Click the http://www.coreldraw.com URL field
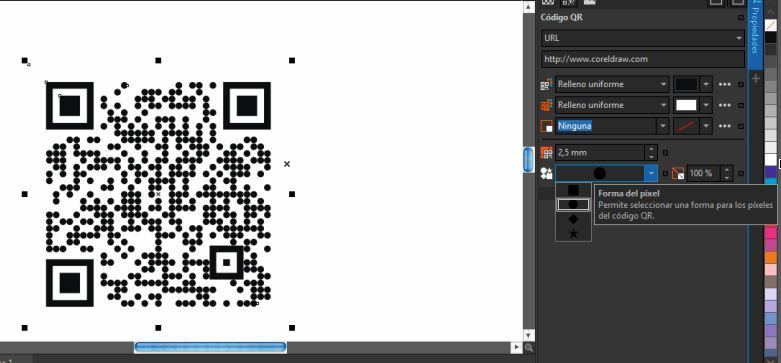Viewport: 781px width, 363px height. tap(643, 59)
